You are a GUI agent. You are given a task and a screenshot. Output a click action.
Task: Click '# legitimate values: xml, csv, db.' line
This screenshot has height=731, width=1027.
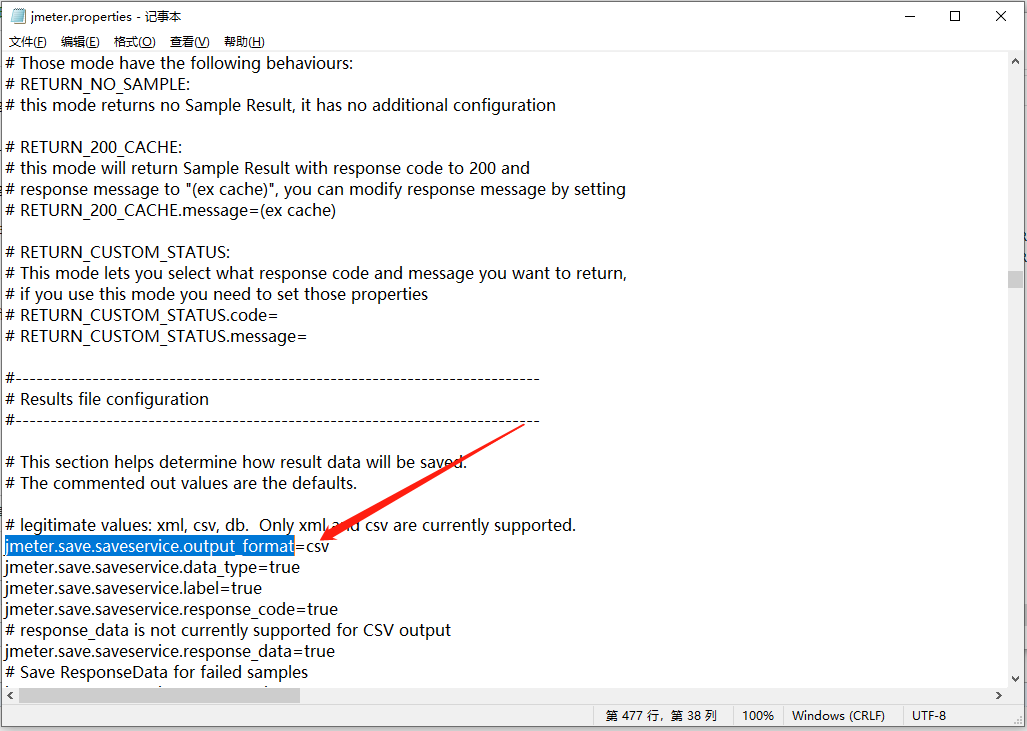coord(290,525)
